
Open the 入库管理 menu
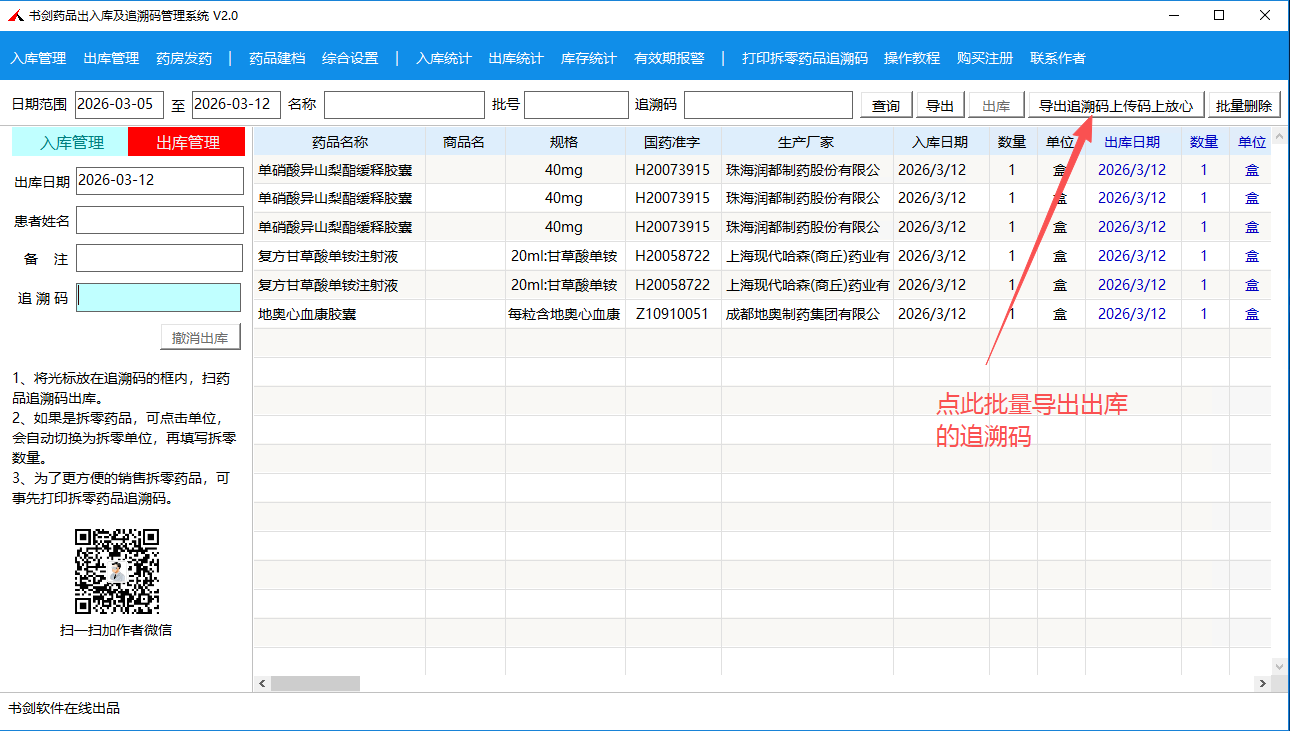pos(38,58)
